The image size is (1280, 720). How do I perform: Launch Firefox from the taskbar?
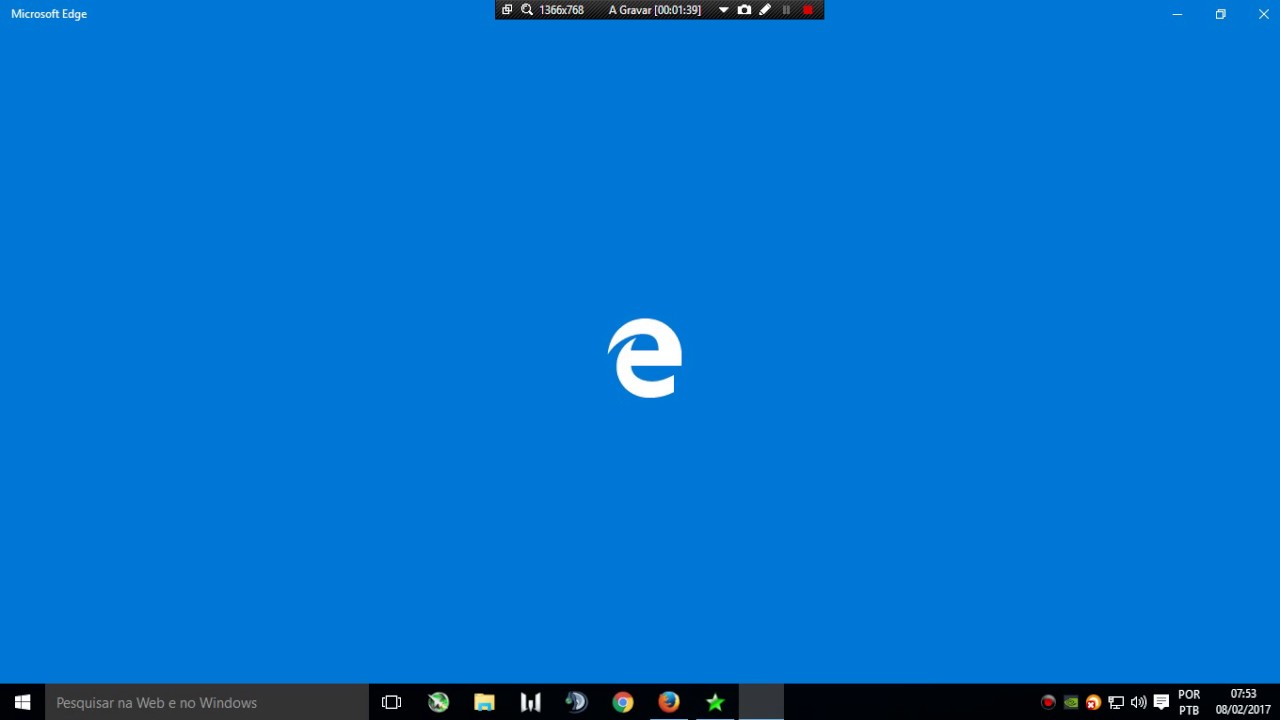[x=669, y=702]
